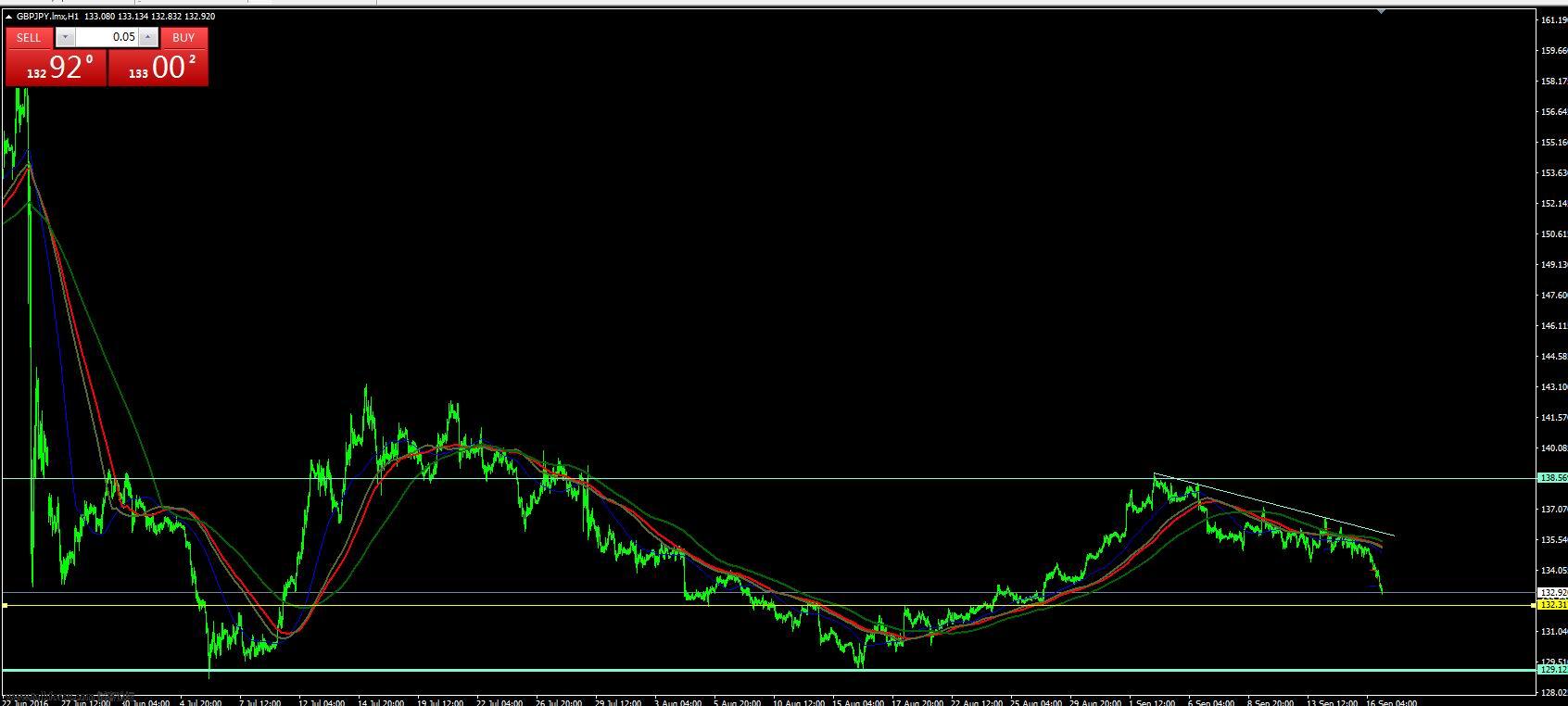Click the BUY button
The width and height of the screenshot is (1568, 706).
pyautogui.click(x=183, y=37)
